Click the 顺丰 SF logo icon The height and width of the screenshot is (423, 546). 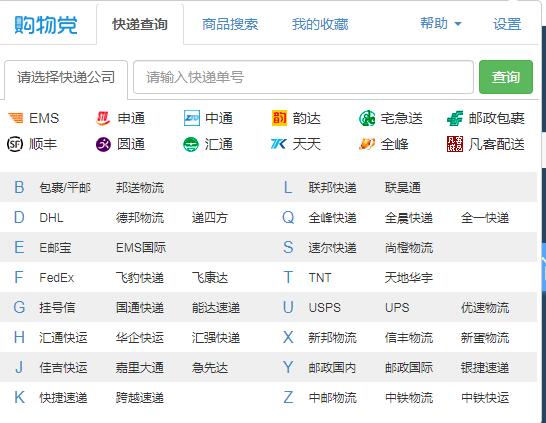(x=15, y=144)
